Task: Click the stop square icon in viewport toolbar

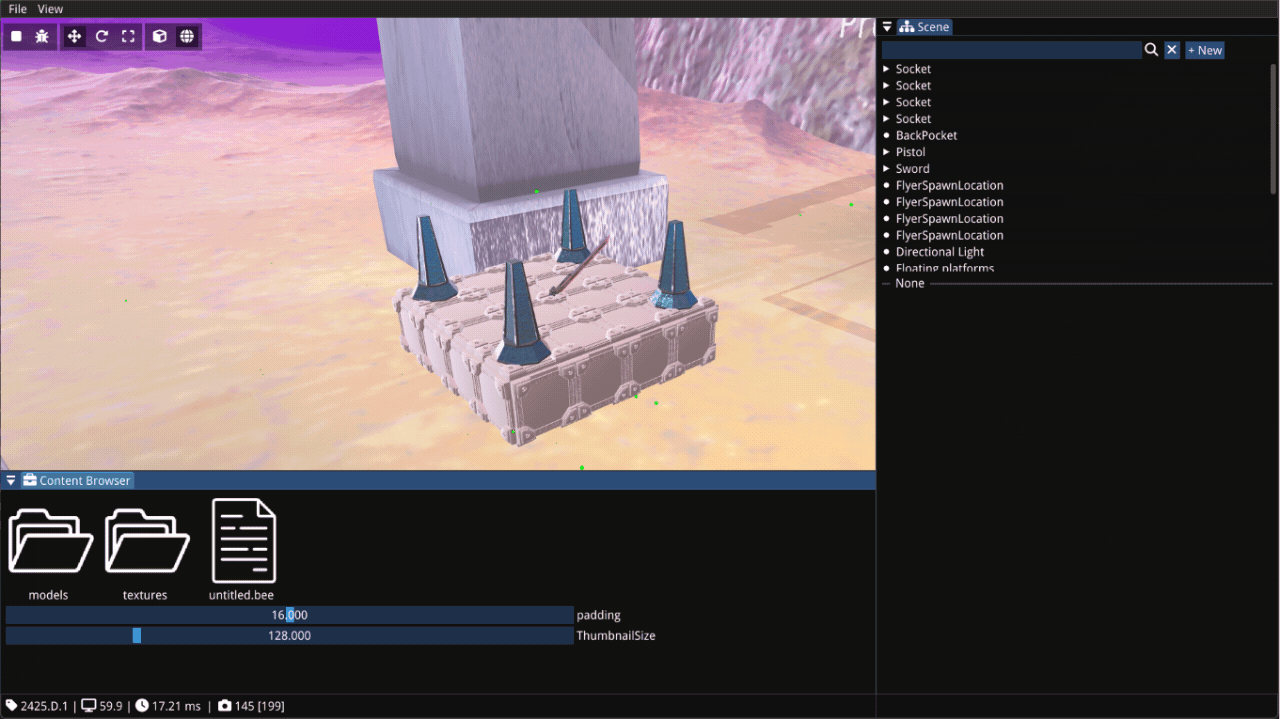Action: pyautogui.click(x=17, y=37)
